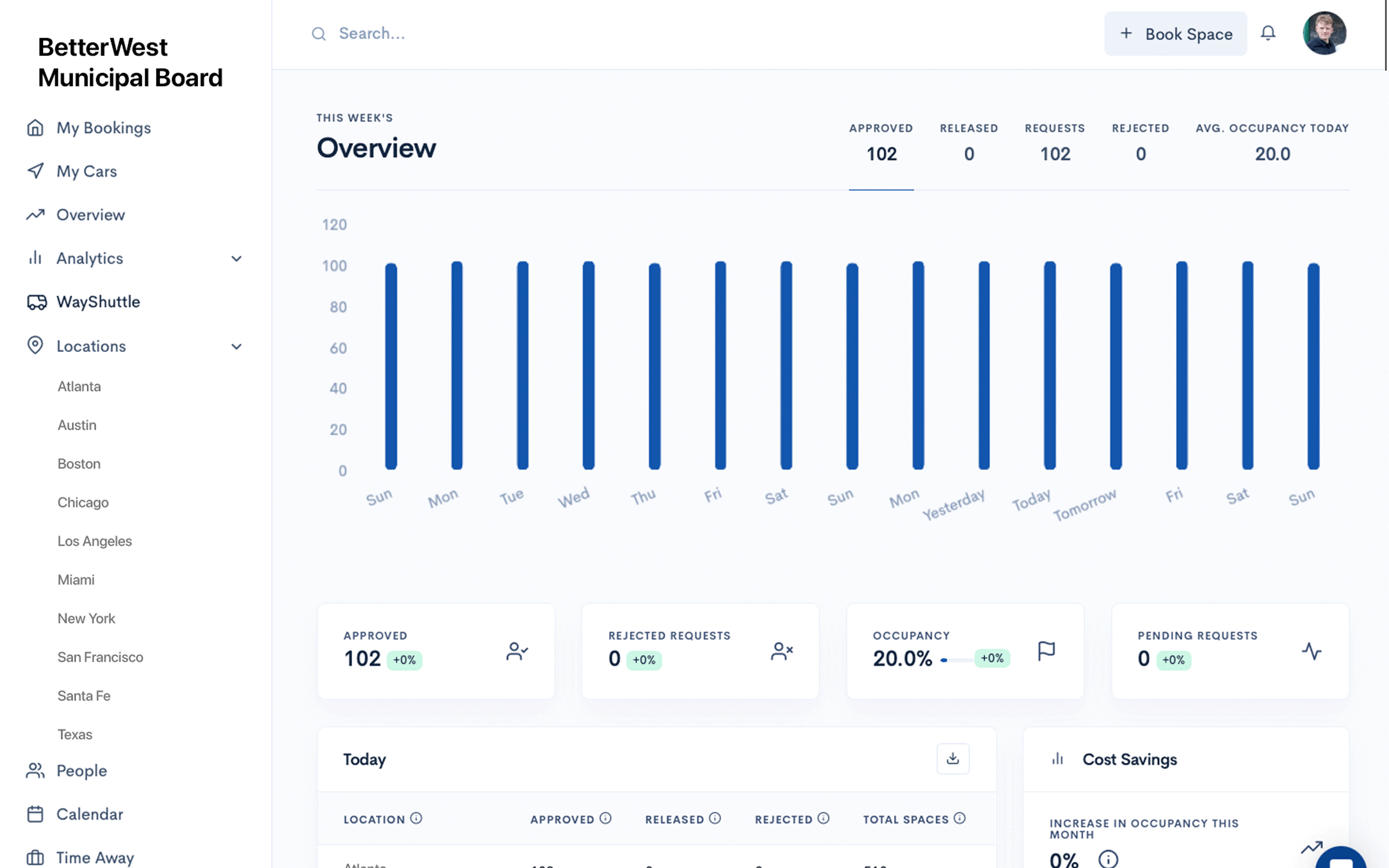Open notifications via the bell icon
1389x868 pixels.
point(1269,33)
